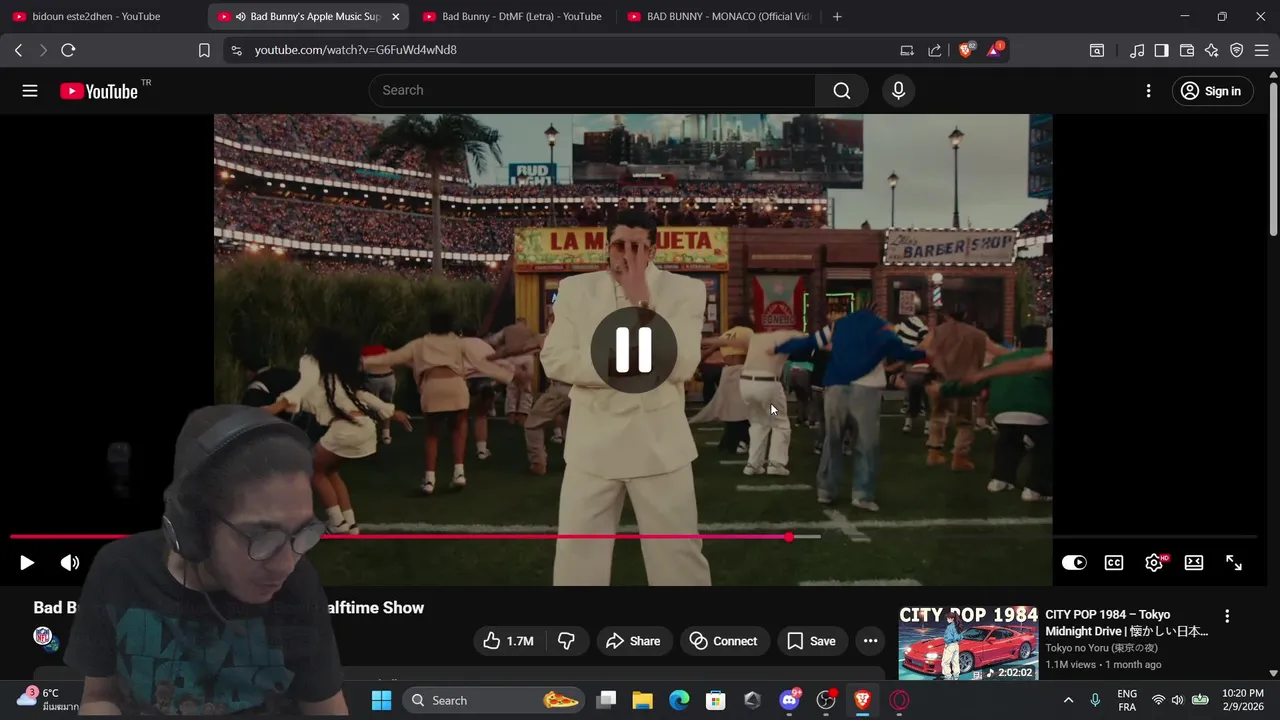Click the taskbar Search box
The height and width of the screenshot is (720, 1280).
click(495, 700)
